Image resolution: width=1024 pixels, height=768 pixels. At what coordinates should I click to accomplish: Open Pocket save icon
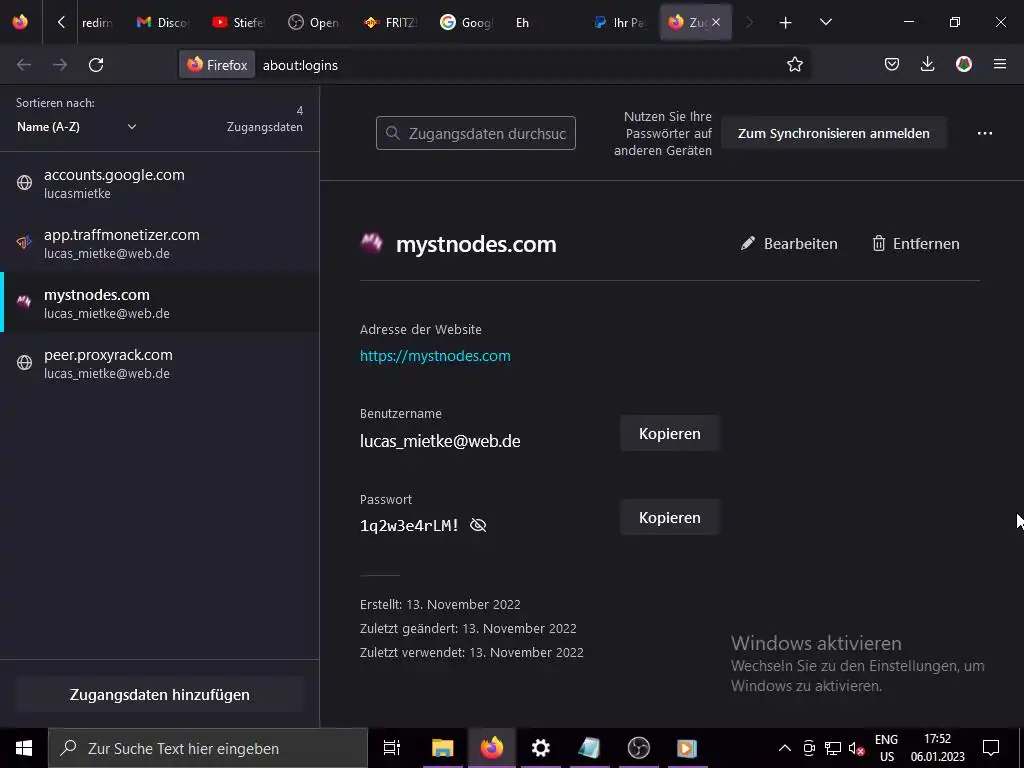click(x=892, y=64)
